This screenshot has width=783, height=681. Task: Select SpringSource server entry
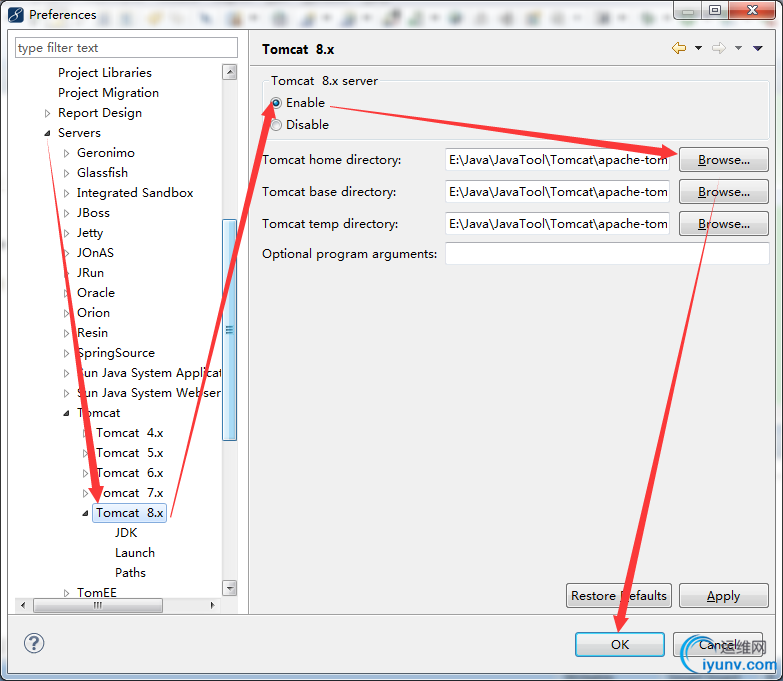point(116,353)
